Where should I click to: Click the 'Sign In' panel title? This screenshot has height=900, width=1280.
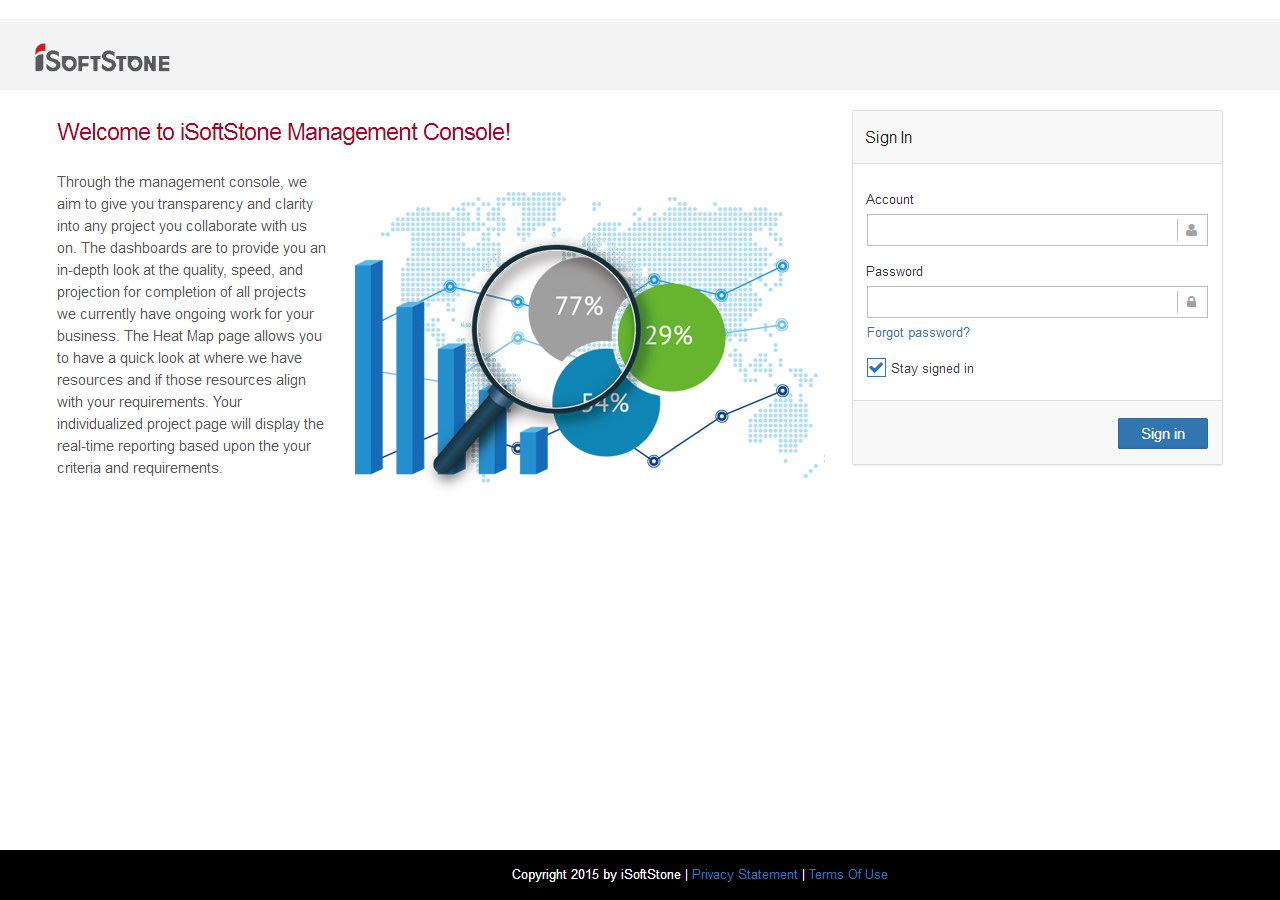[x=888, y=138]
